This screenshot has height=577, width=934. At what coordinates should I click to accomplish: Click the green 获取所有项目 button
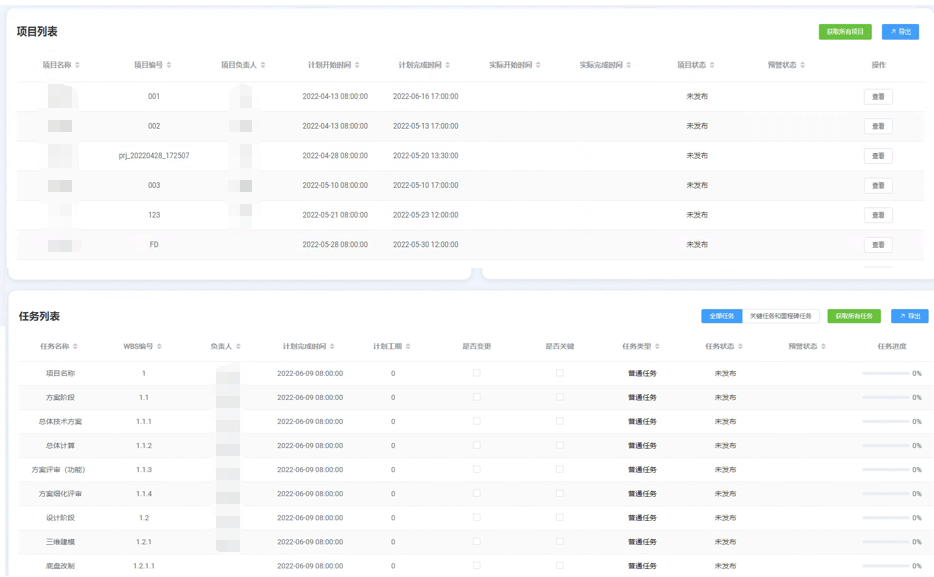tap(845, 32)
